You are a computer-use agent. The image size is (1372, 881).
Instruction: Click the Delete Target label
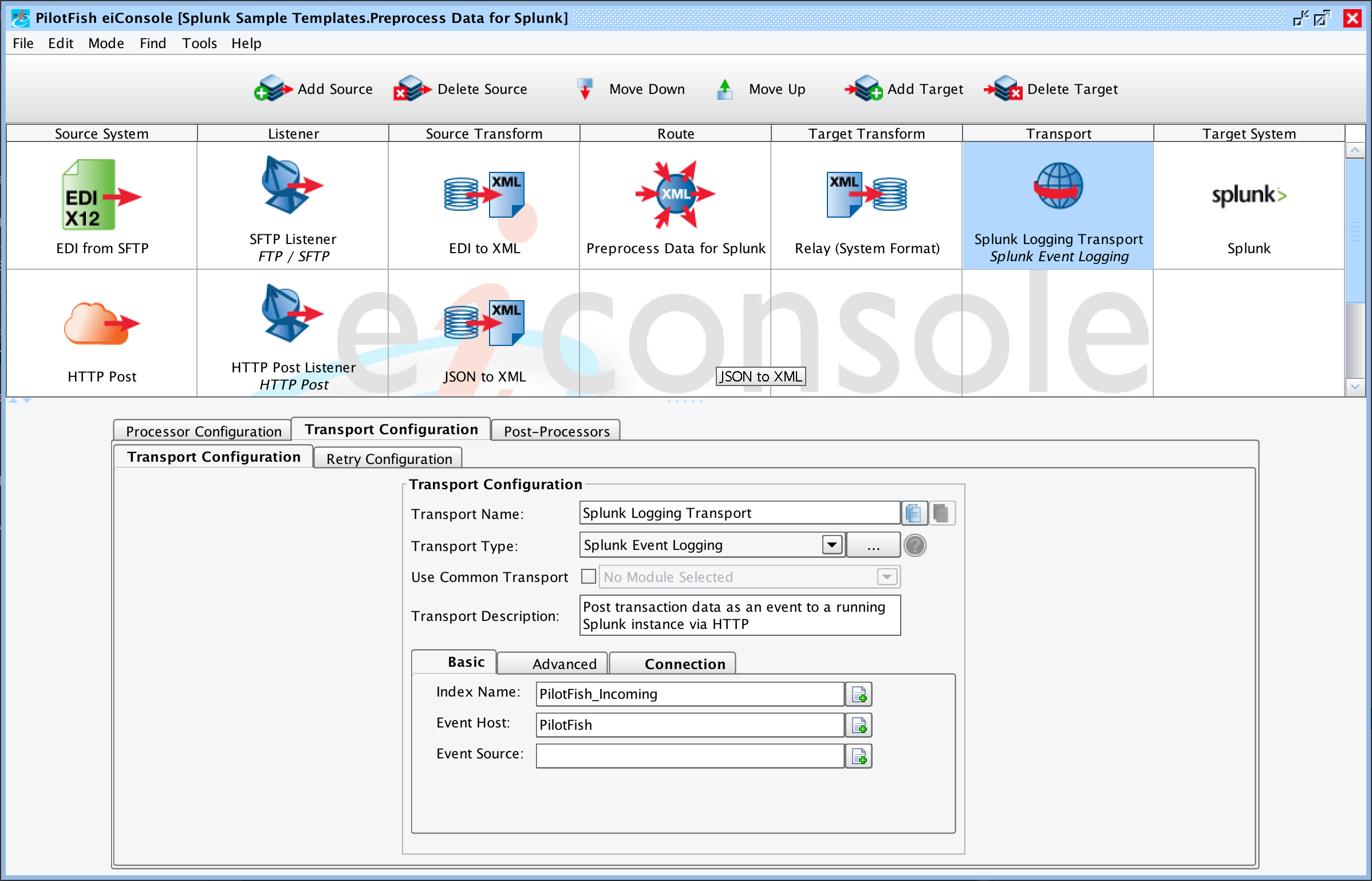click(x=1073, y=89)
